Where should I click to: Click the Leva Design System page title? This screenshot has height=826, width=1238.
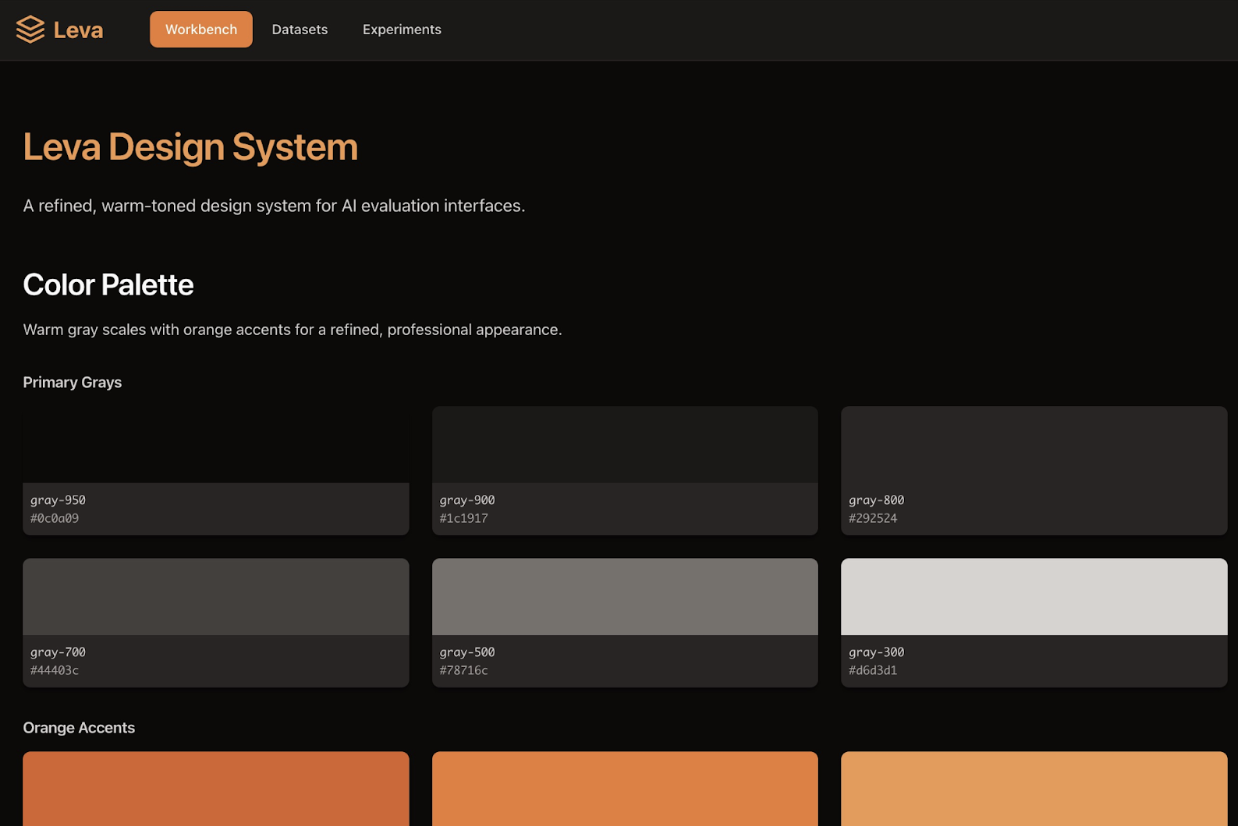point(190,147)
